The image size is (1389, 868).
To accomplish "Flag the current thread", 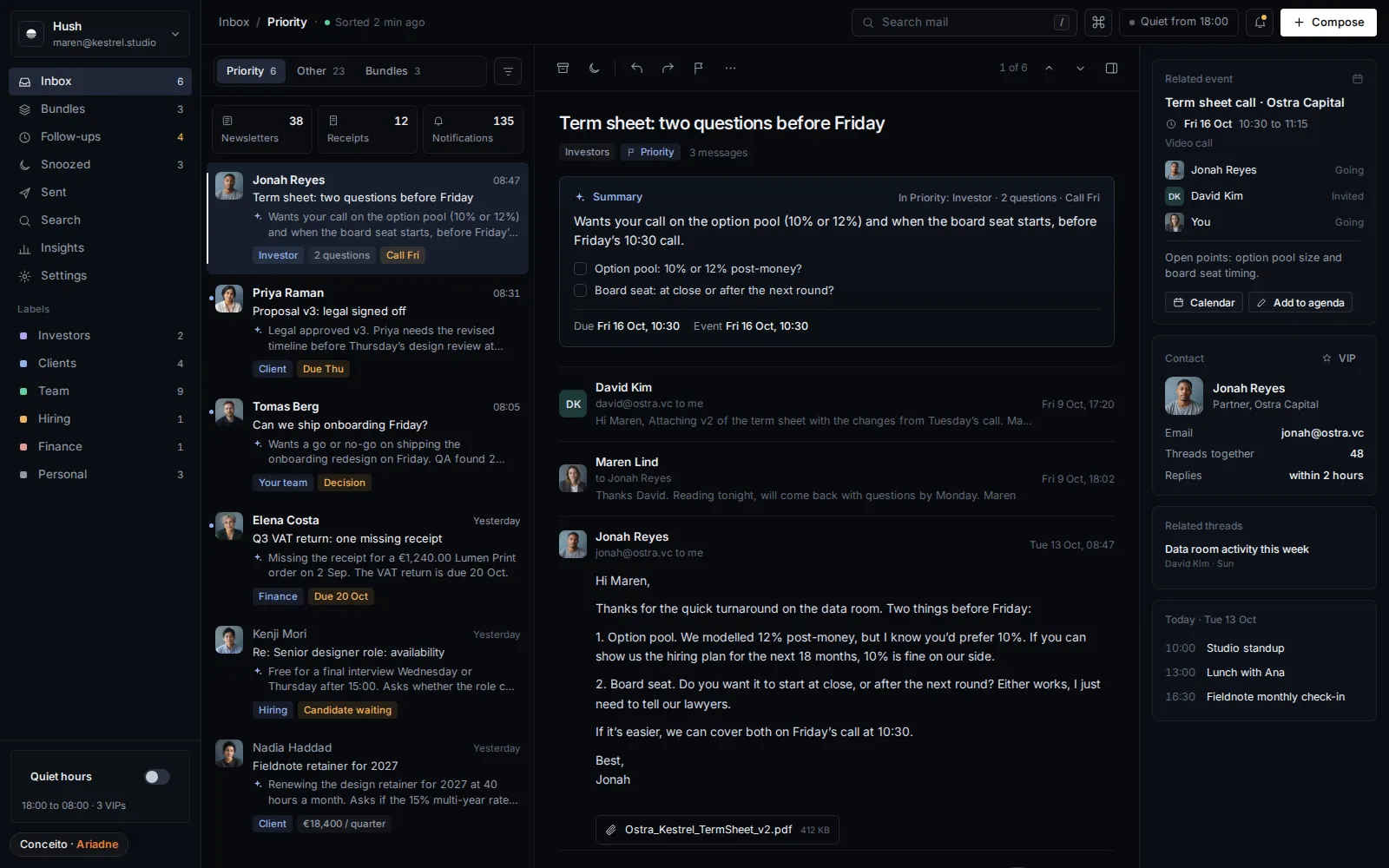I will [x=699, y=68].
